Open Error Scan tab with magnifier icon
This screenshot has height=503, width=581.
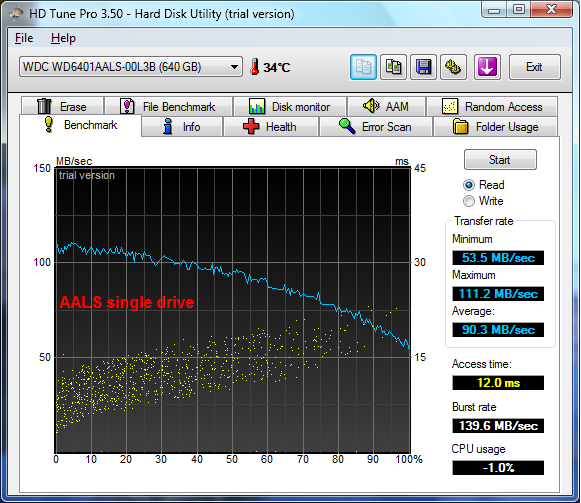[376, 127]
